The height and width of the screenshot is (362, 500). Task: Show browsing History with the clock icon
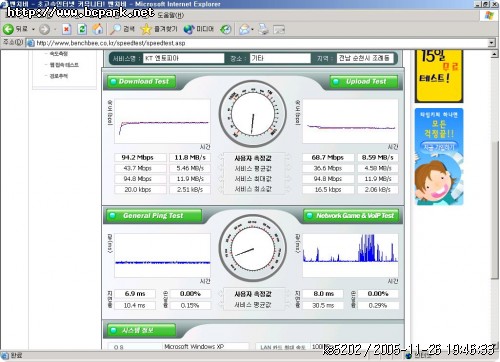pyautogui.click(x=226, y=29)
